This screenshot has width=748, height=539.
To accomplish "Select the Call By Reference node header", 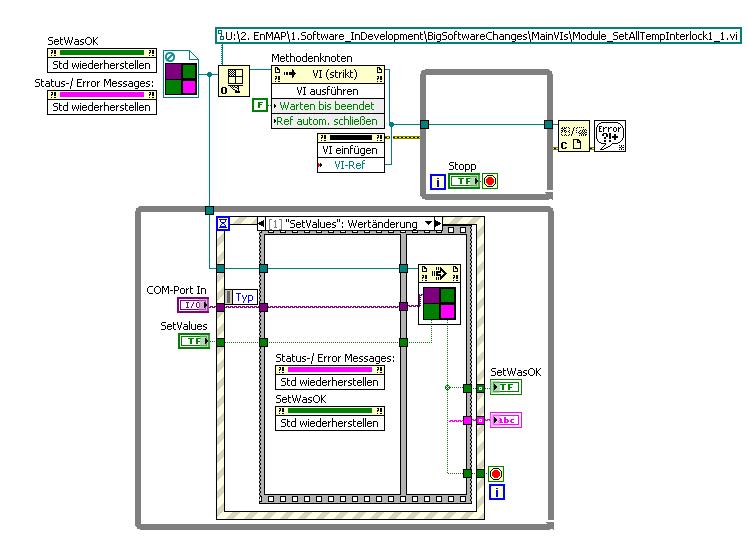I will pos(439,274).
